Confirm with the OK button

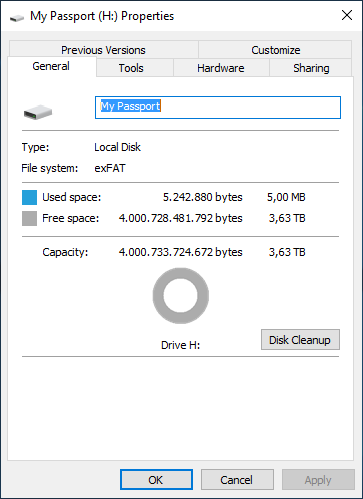point(156,480)
